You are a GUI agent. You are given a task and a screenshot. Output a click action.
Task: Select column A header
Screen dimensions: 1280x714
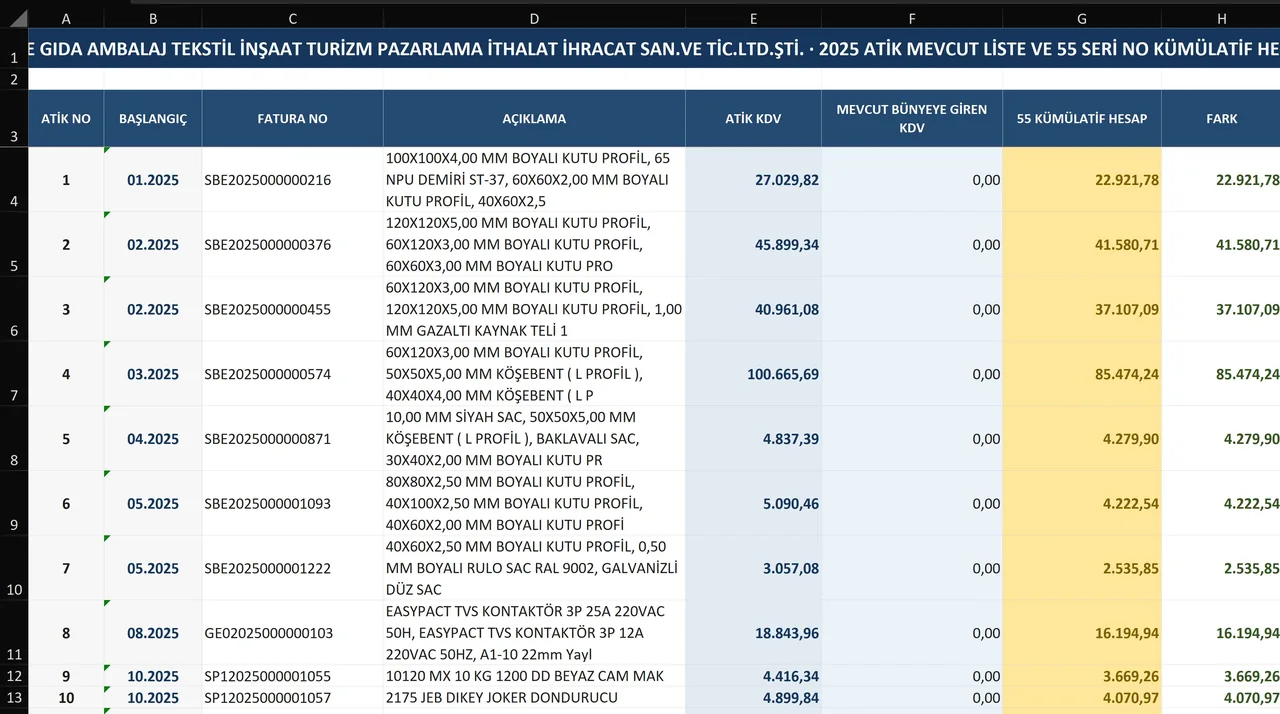[66, 18]
